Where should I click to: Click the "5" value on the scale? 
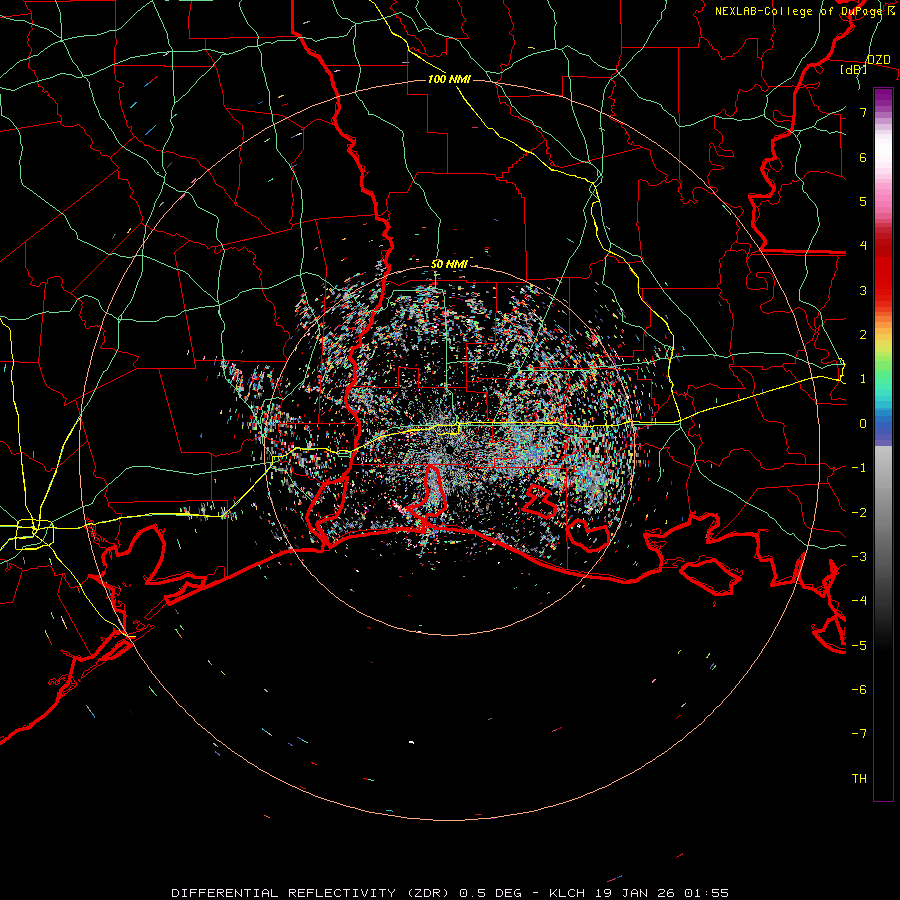863,201
